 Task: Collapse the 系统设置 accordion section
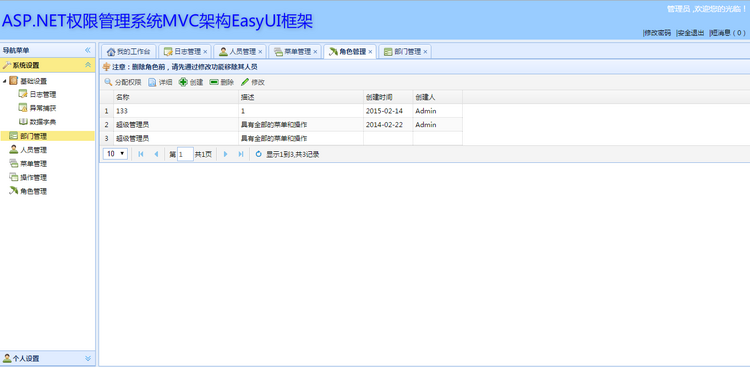tap(88, 65)
